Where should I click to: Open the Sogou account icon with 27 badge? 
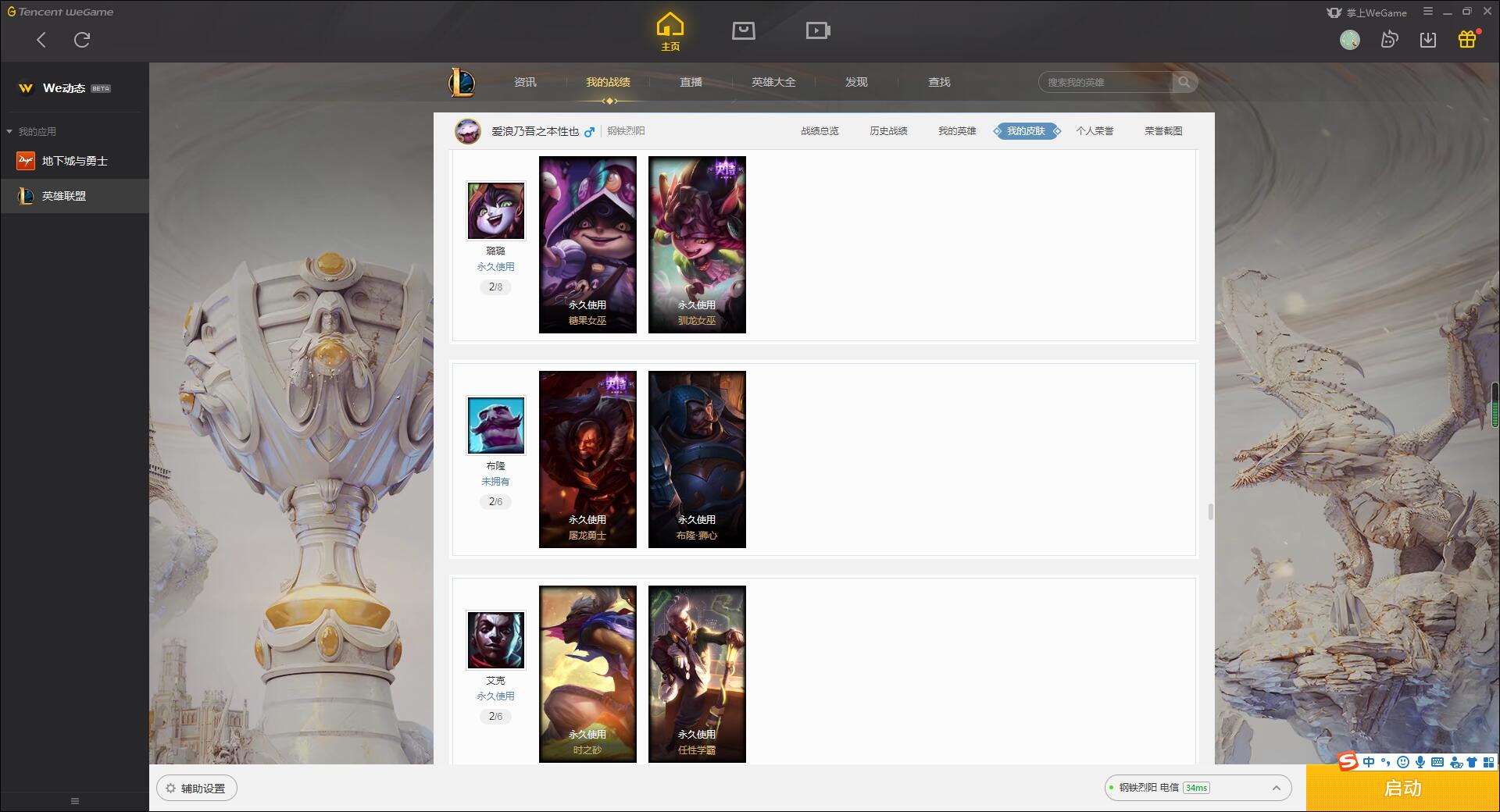point(1455,762)
